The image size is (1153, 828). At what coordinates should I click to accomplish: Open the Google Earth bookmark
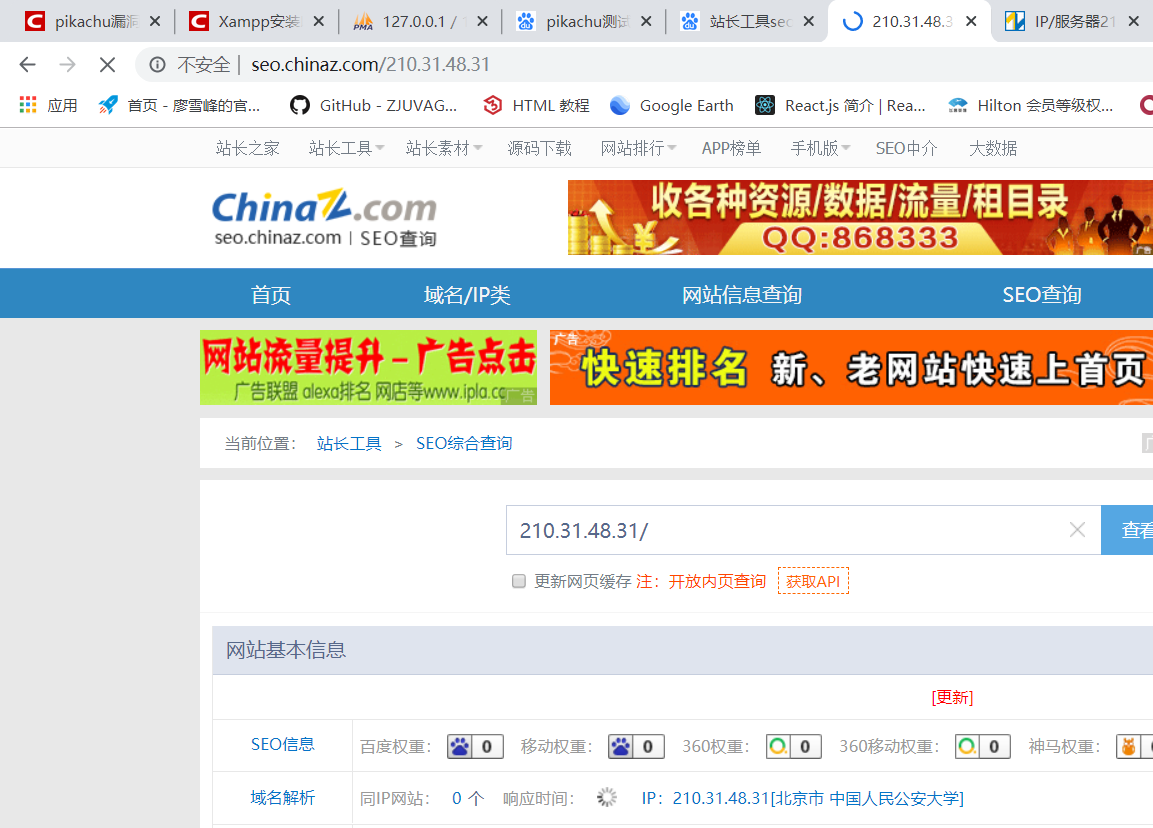pos(672,105)
